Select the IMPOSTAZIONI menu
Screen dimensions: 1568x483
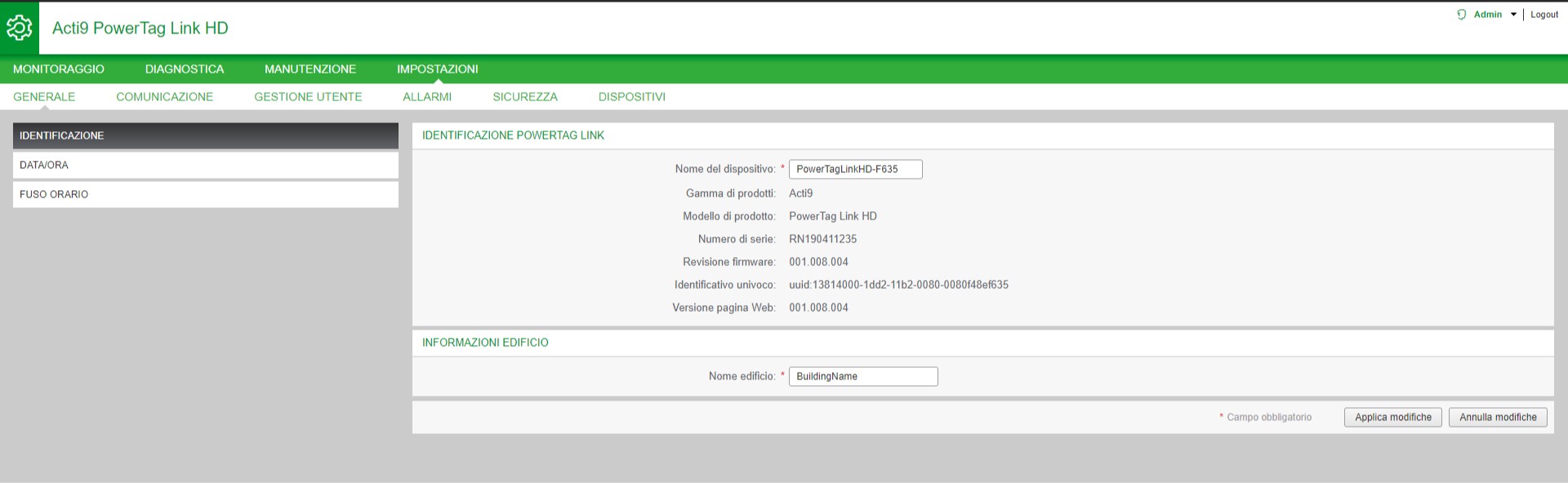point(438,69)
